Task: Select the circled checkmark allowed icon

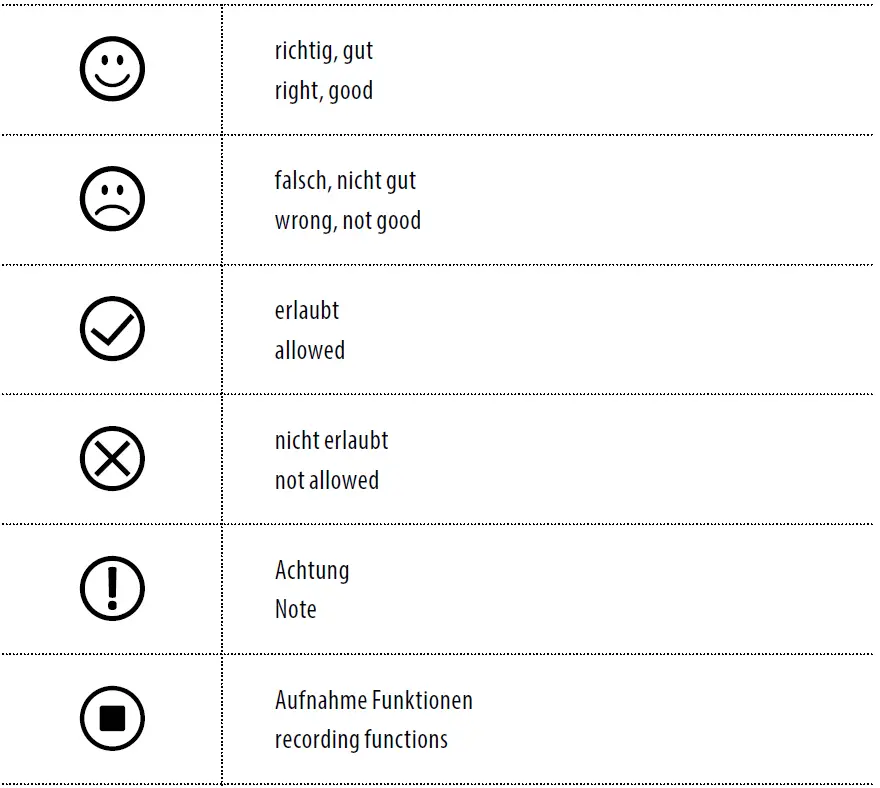Action: click(112, 329)
